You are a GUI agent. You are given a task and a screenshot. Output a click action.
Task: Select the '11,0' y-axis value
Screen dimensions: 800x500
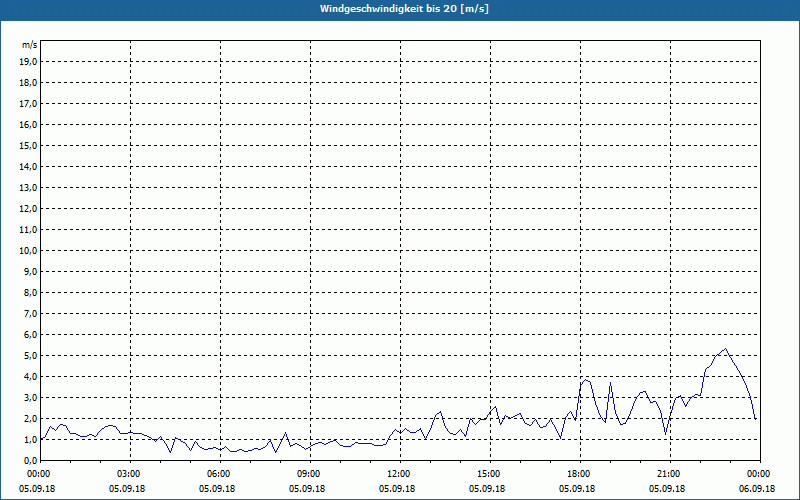[28, 230]
